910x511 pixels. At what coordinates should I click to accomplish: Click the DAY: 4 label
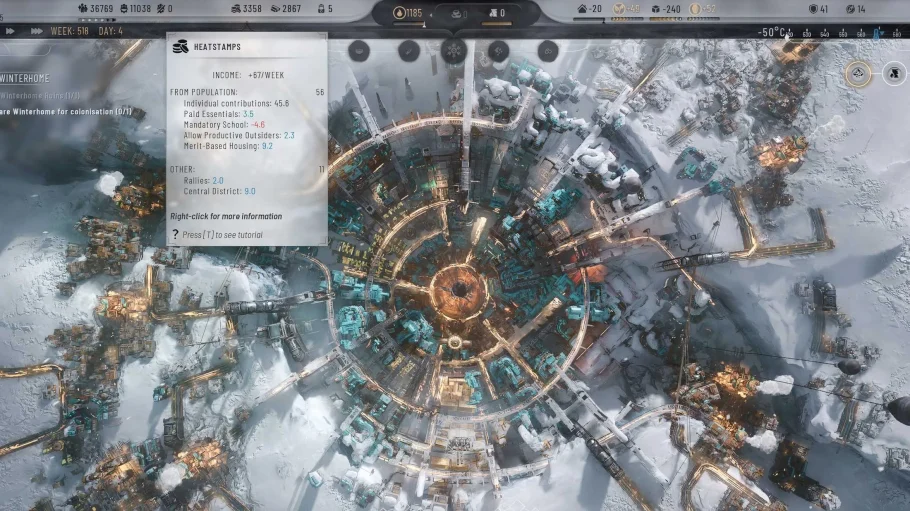tap(111, 31)
